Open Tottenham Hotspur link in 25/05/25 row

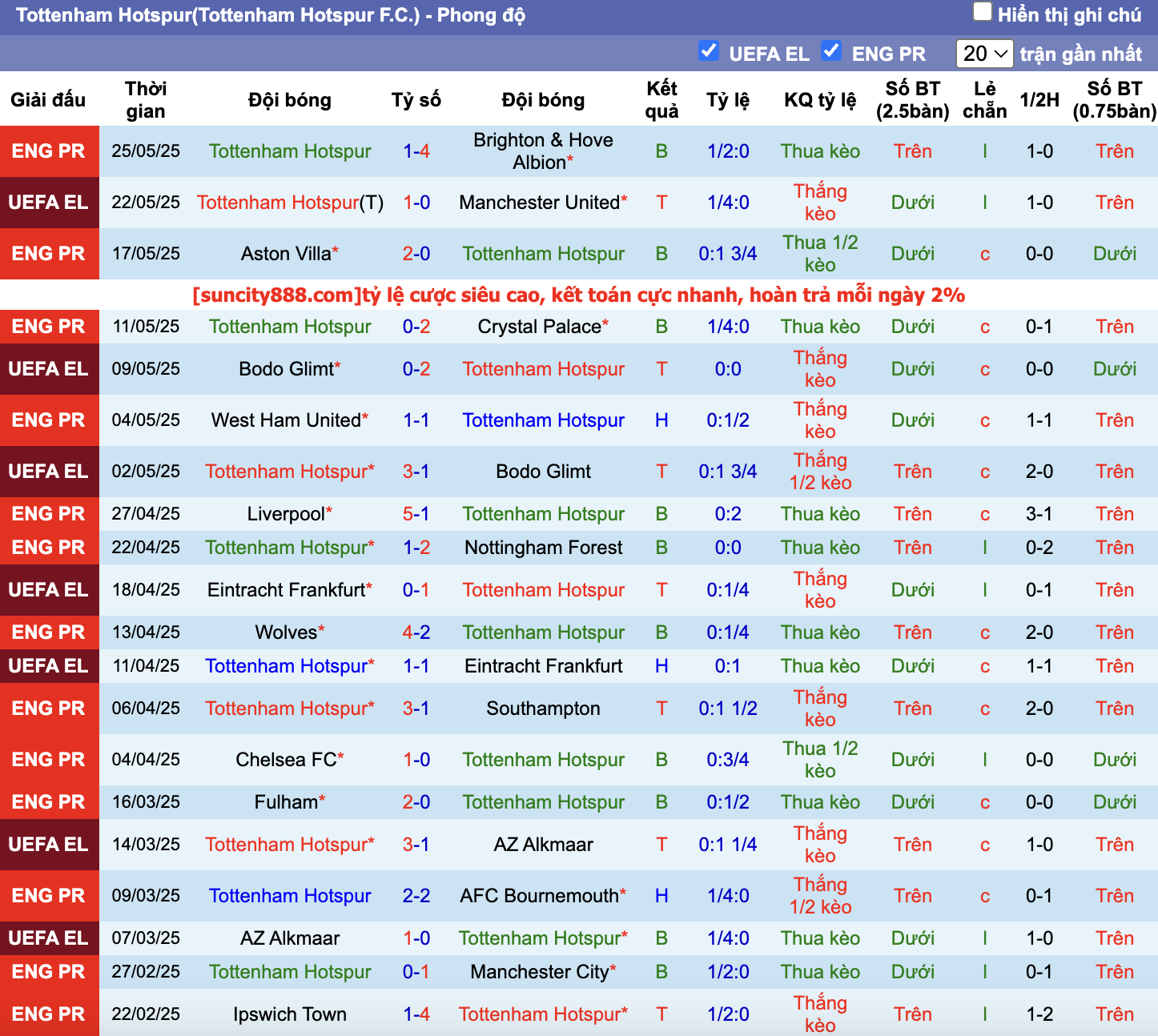point(290,151)
